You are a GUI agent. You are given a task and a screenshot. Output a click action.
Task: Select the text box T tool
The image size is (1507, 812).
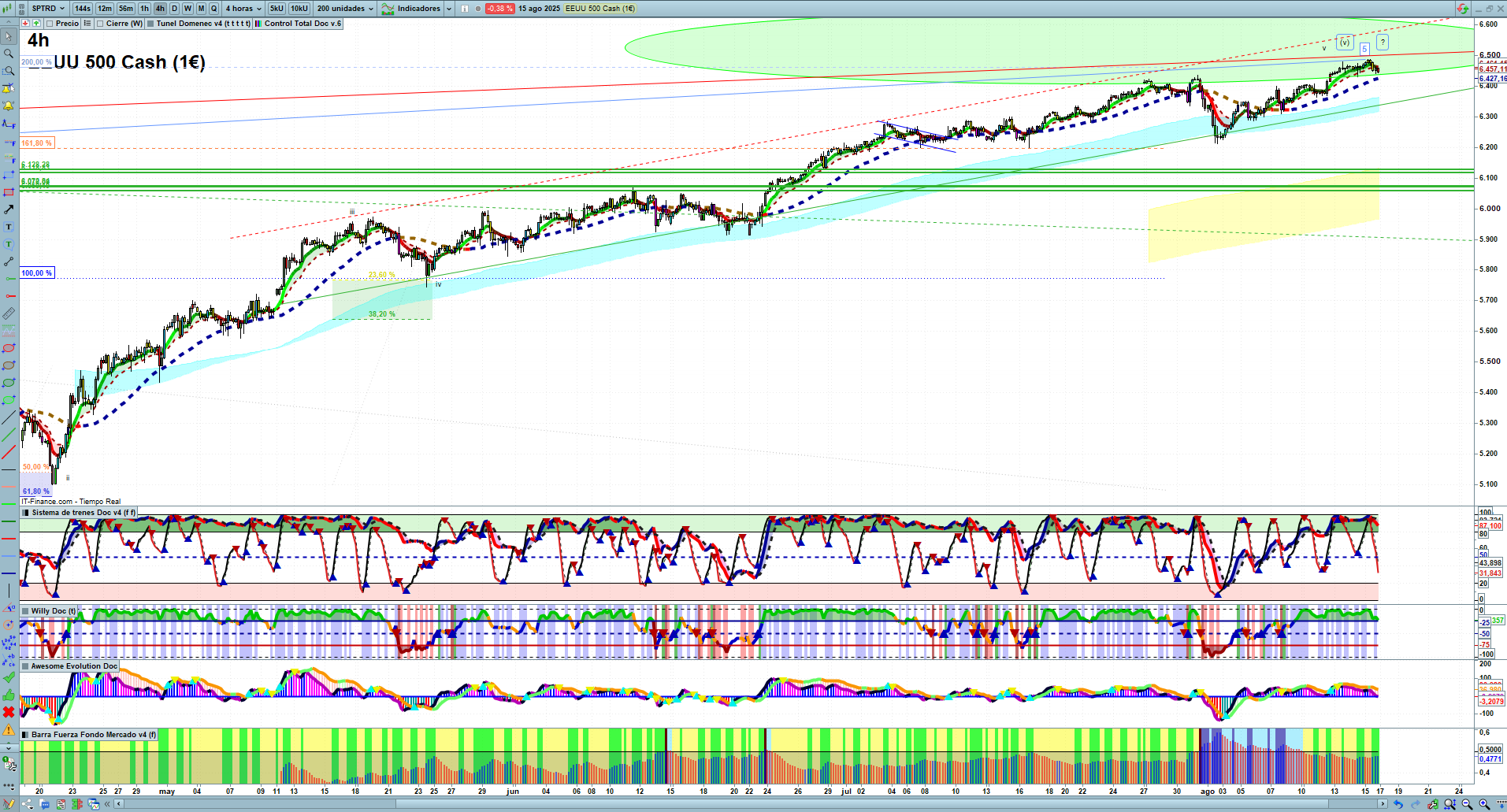[x=9, y=227]
